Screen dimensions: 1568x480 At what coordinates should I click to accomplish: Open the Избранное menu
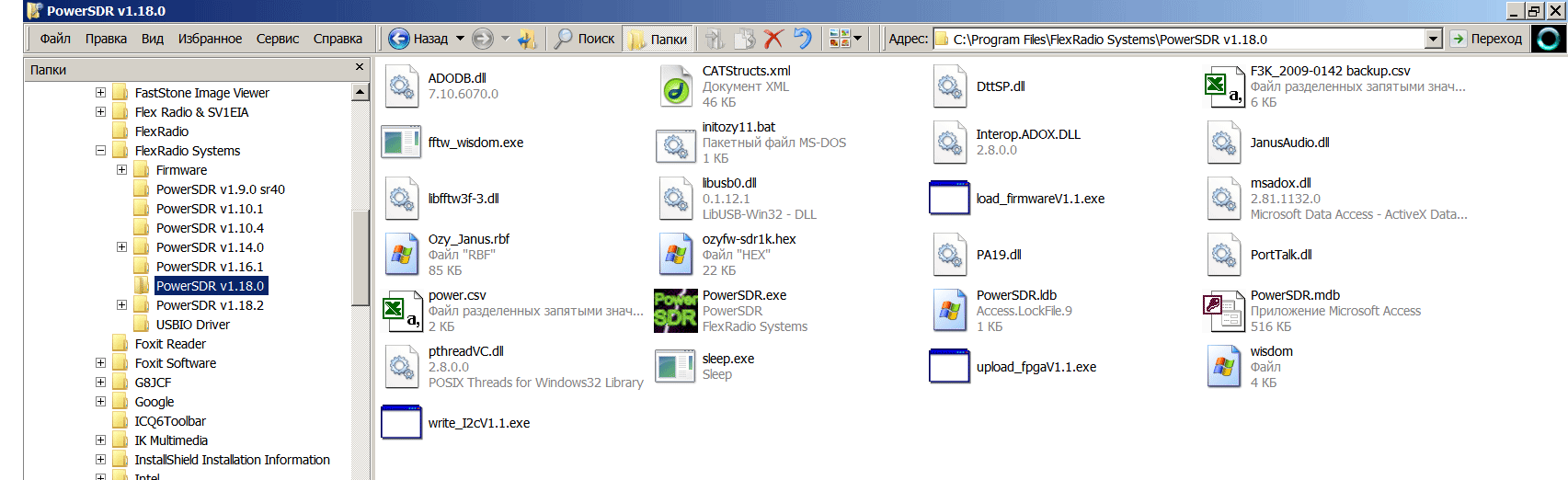click(x=210, y=39)
